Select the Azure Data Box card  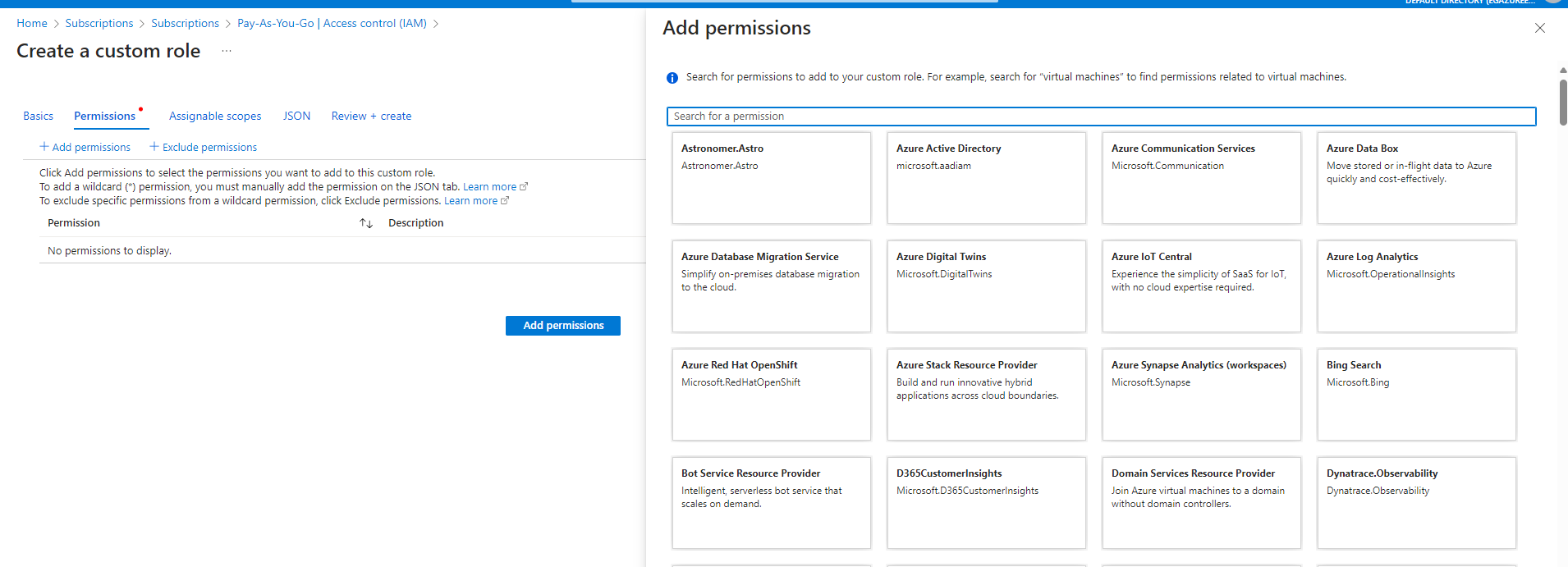(x=1417, y=178)
